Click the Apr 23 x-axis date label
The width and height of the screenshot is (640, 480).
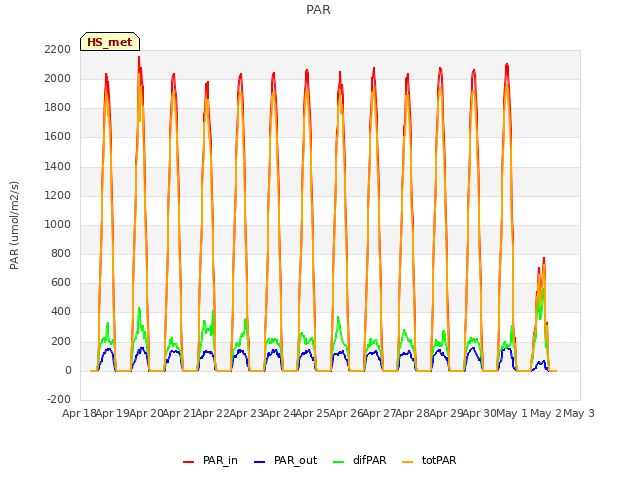click(x=246, y=413)
